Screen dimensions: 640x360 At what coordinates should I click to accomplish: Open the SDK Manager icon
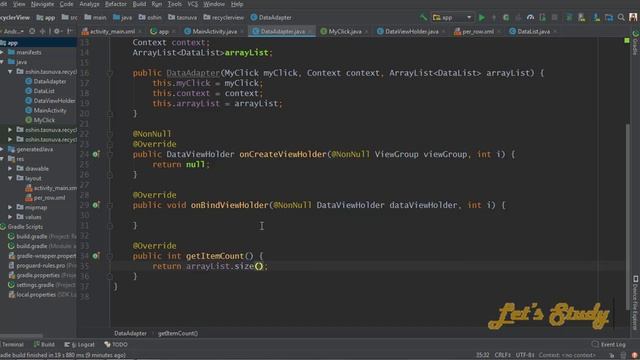tap(596, 18)
